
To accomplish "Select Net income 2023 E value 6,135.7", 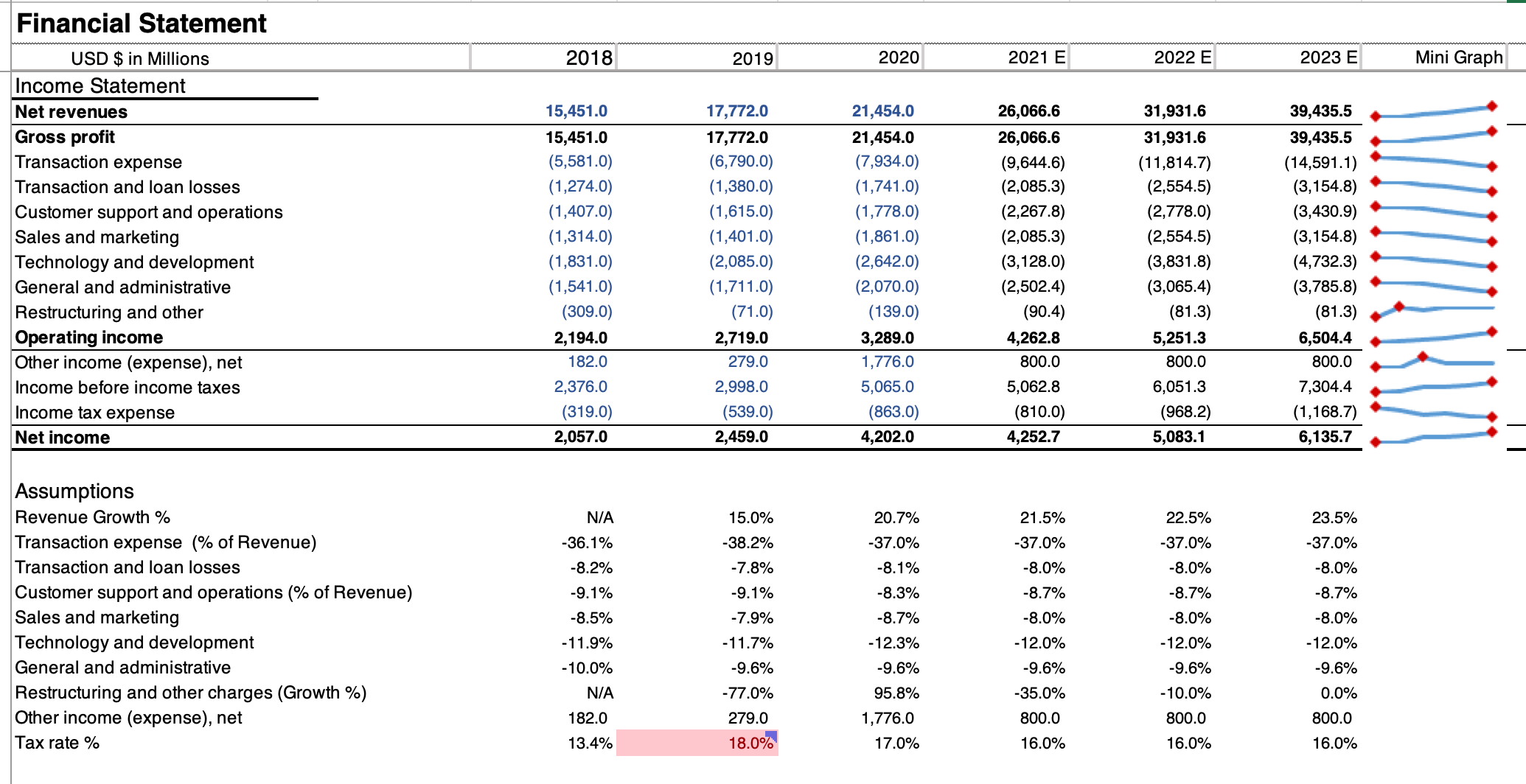I will tap(1325, 437).
